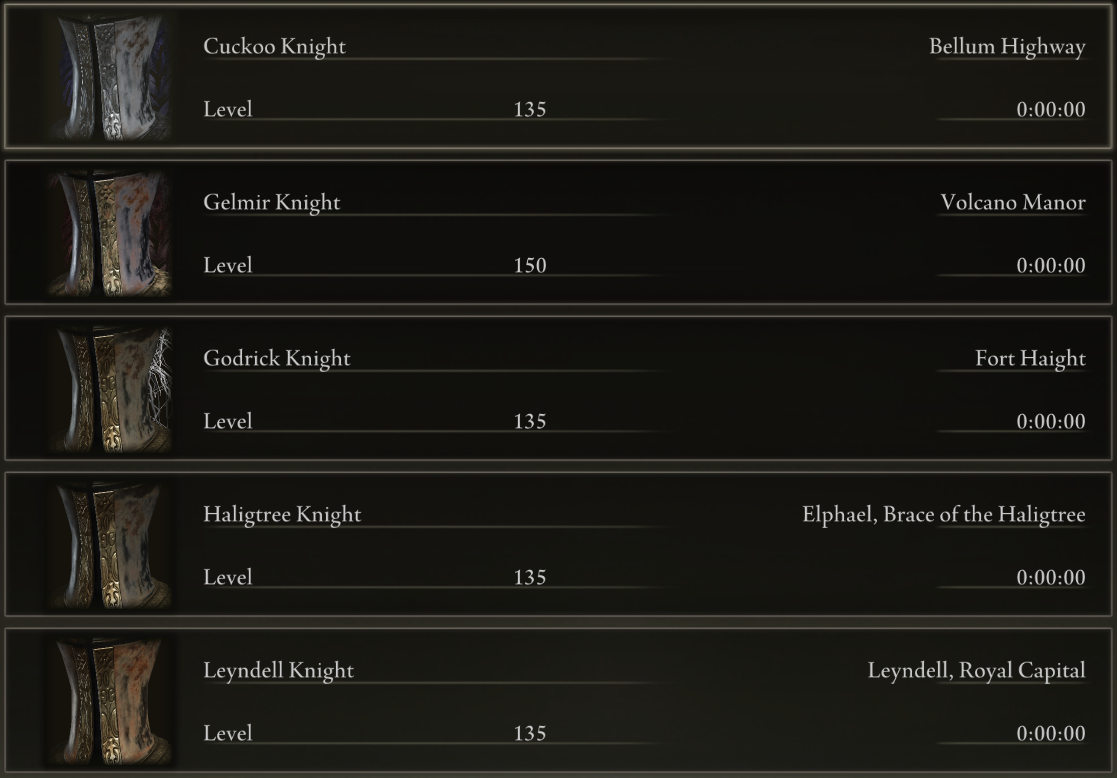Choose the Gelmir Knight character name

tap(271, 202)
